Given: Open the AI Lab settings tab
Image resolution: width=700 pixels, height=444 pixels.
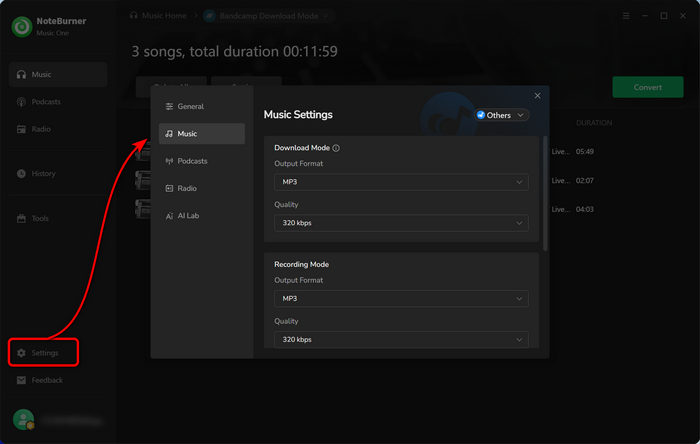Looking at the screenshot, I should [x=202, y=216].
